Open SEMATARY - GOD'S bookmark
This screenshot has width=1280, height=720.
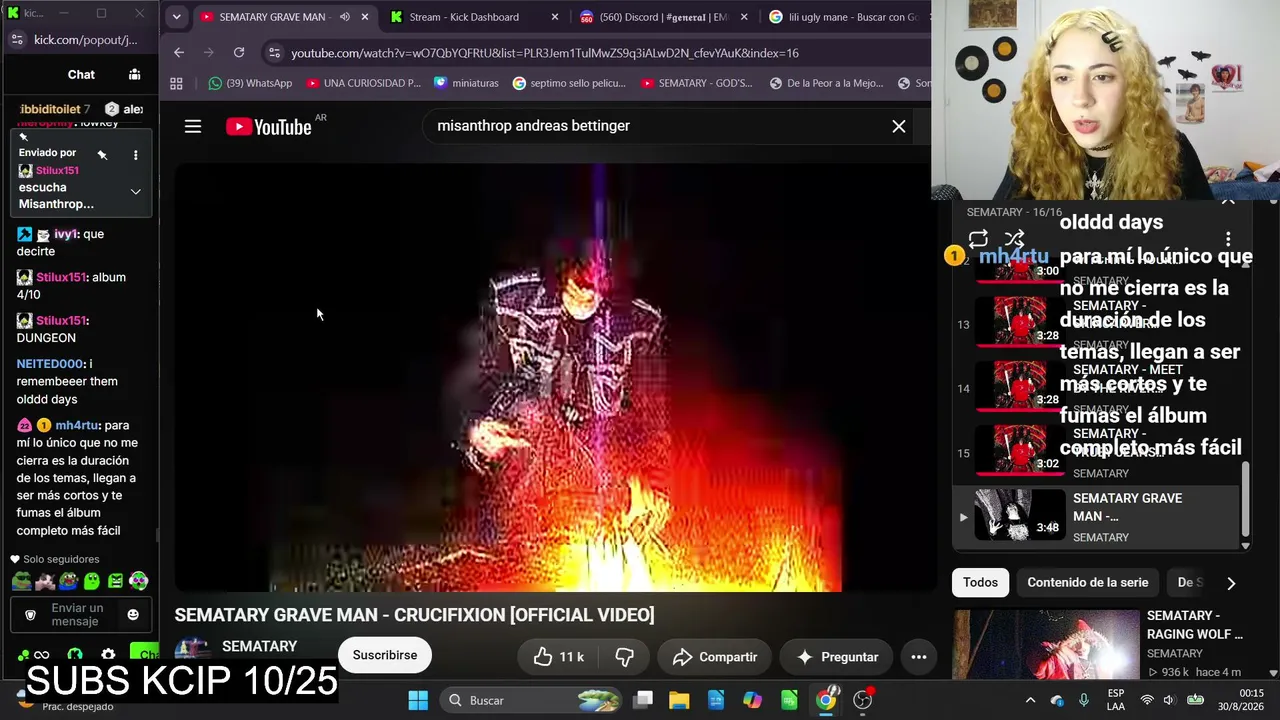click(x=697, y=83)
